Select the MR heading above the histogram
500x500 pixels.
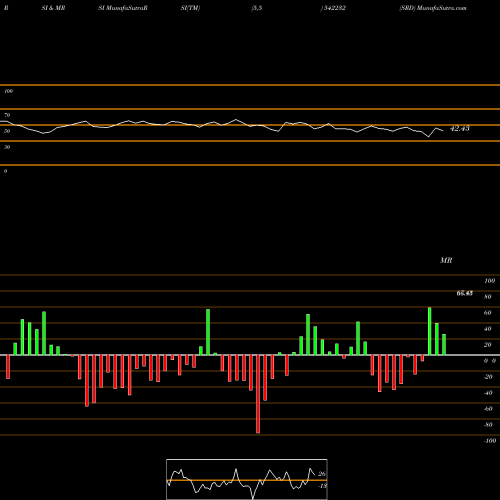pos(446,260)
